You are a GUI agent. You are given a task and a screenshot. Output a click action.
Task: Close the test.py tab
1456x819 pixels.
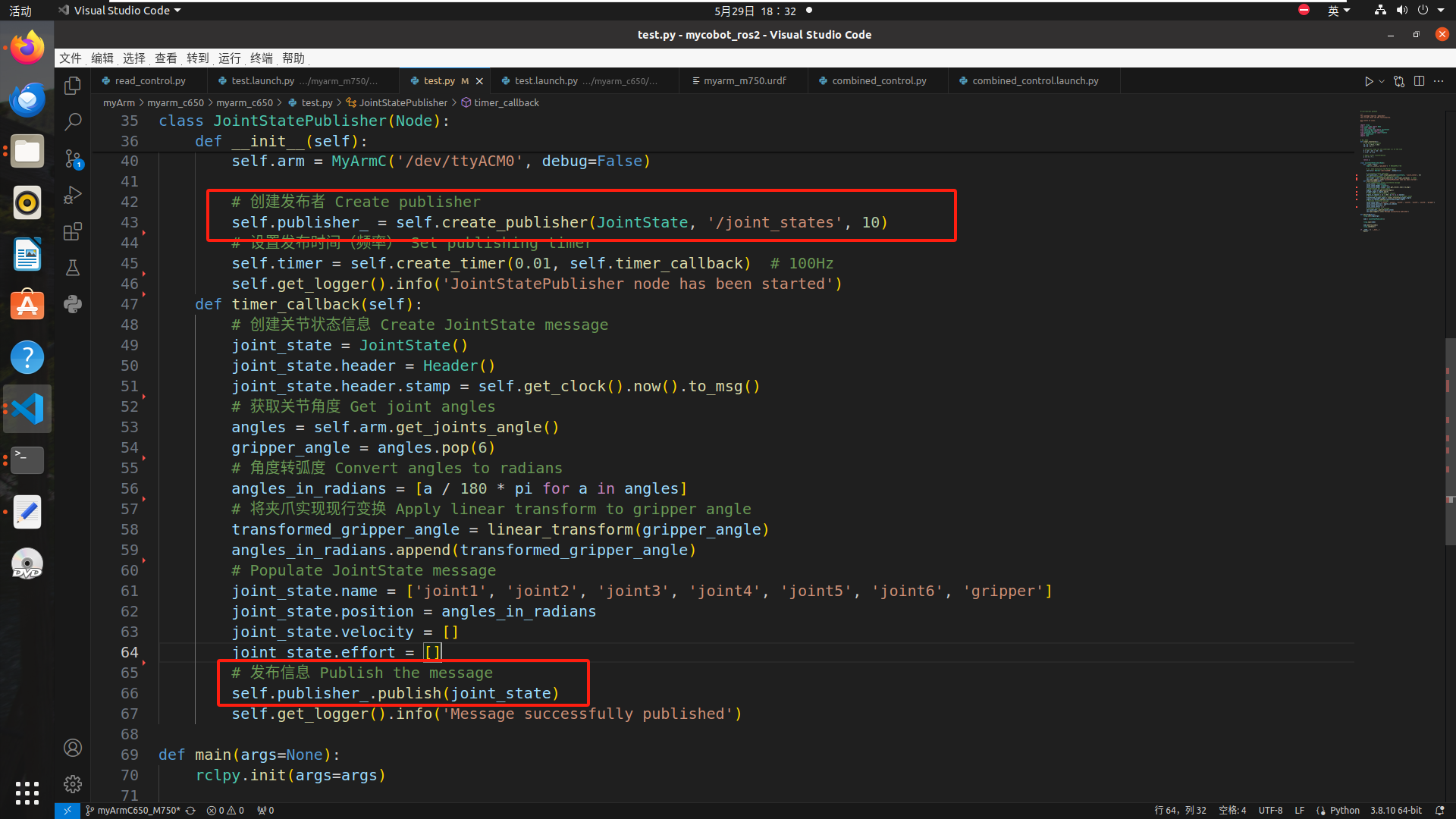pyautogui.click(x=479, y=81)
